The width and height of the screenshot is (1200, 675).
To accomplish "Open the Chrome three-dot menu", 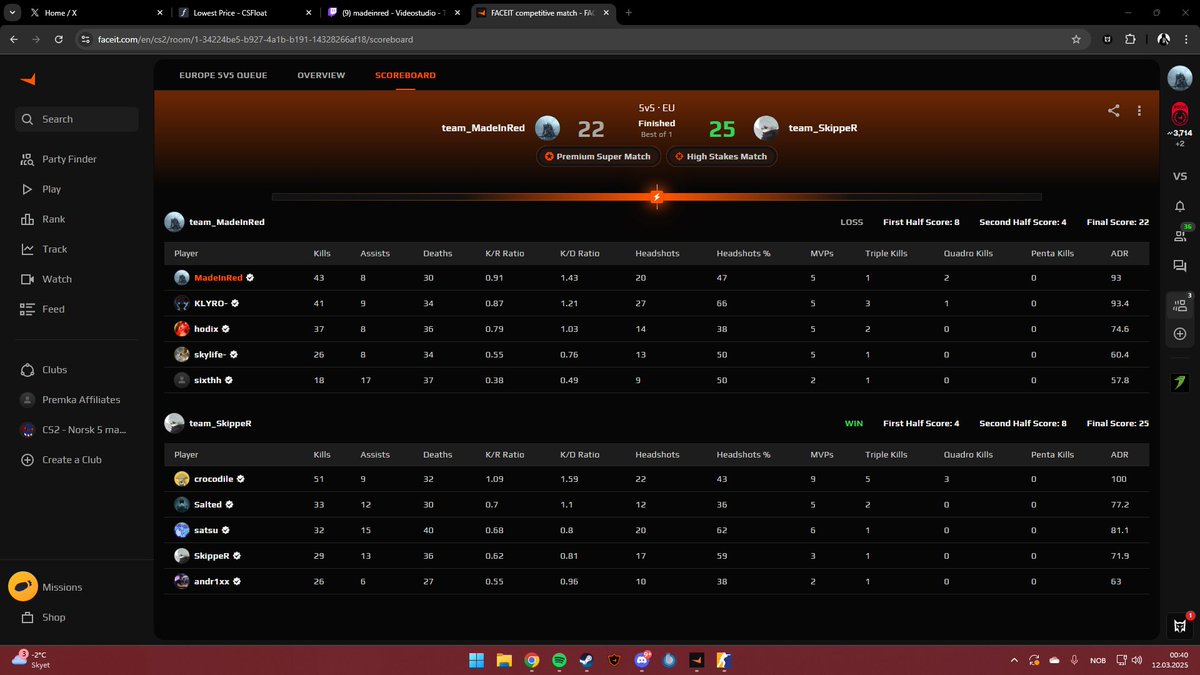I will (1188, 39).
